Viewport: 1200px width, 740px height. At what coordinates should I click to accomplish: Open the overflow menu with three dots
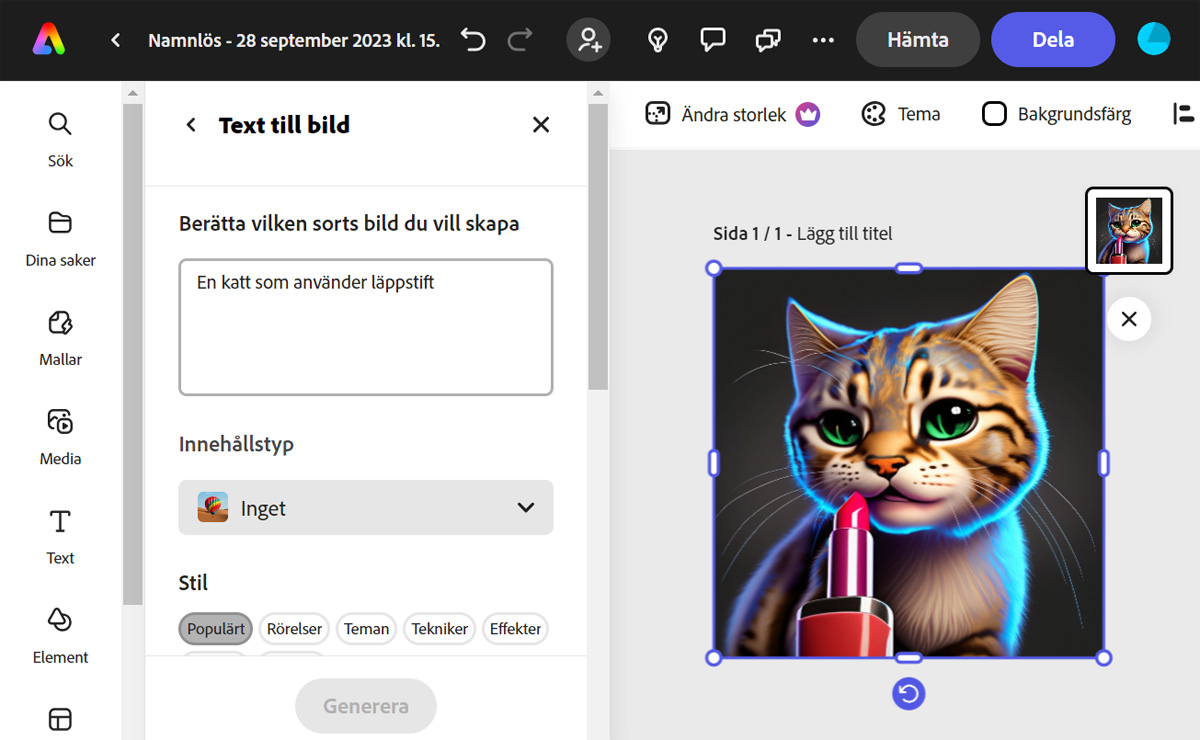tap(823, 40)
